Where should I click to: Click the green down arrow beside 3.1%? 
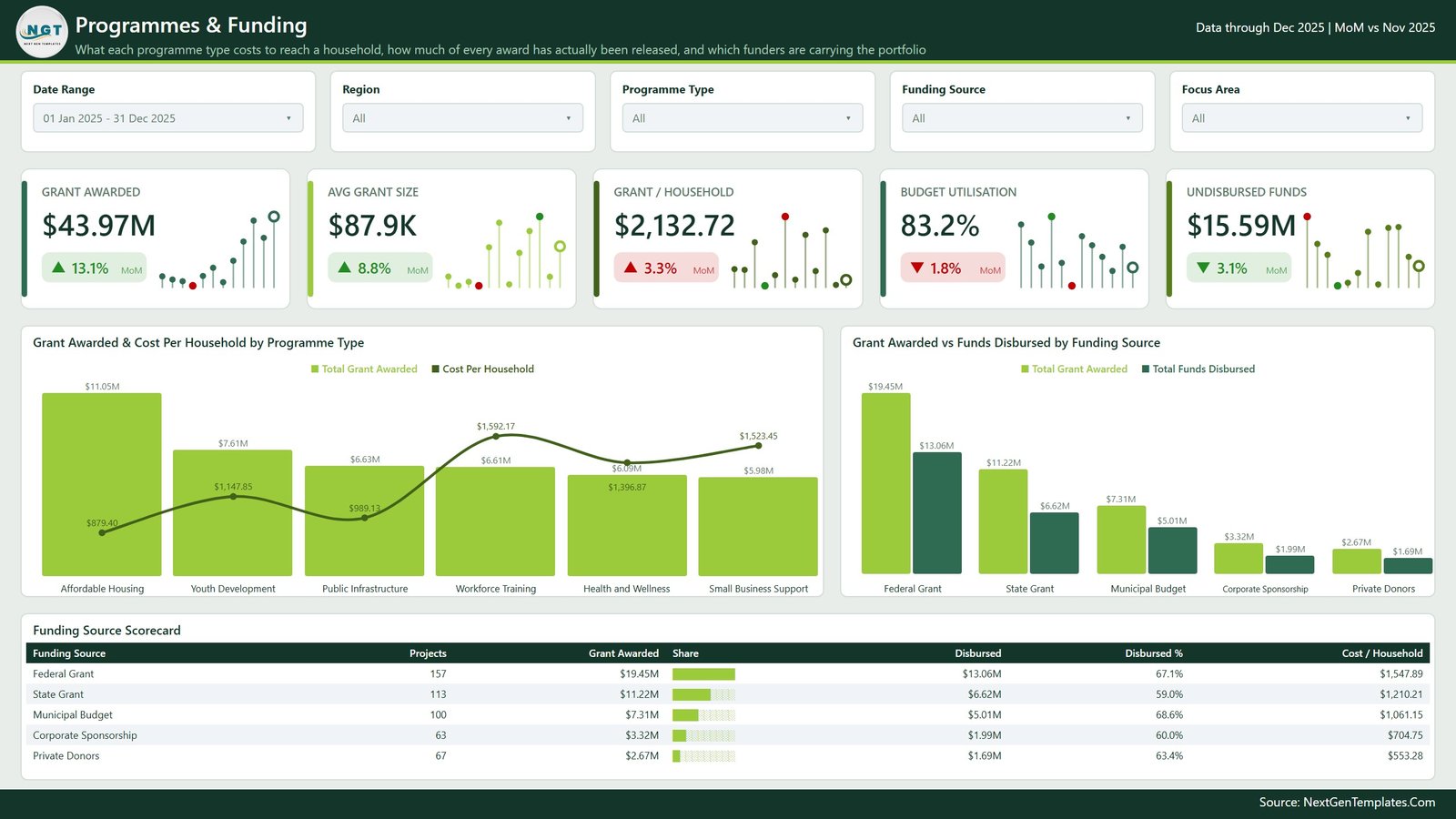coord(1203,268)
